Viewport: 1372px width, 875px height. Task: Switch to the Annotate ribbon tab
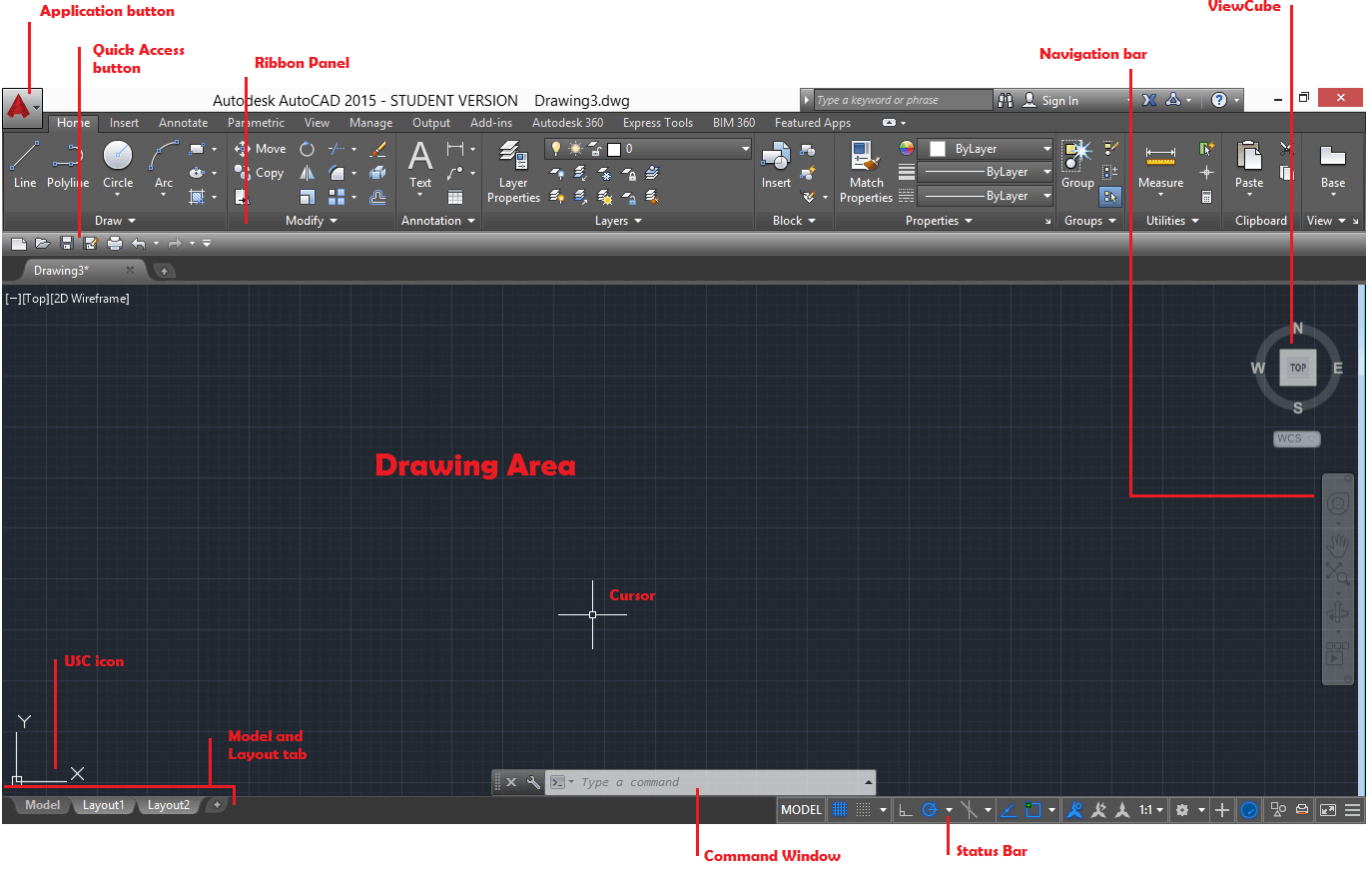coord(183,122)
